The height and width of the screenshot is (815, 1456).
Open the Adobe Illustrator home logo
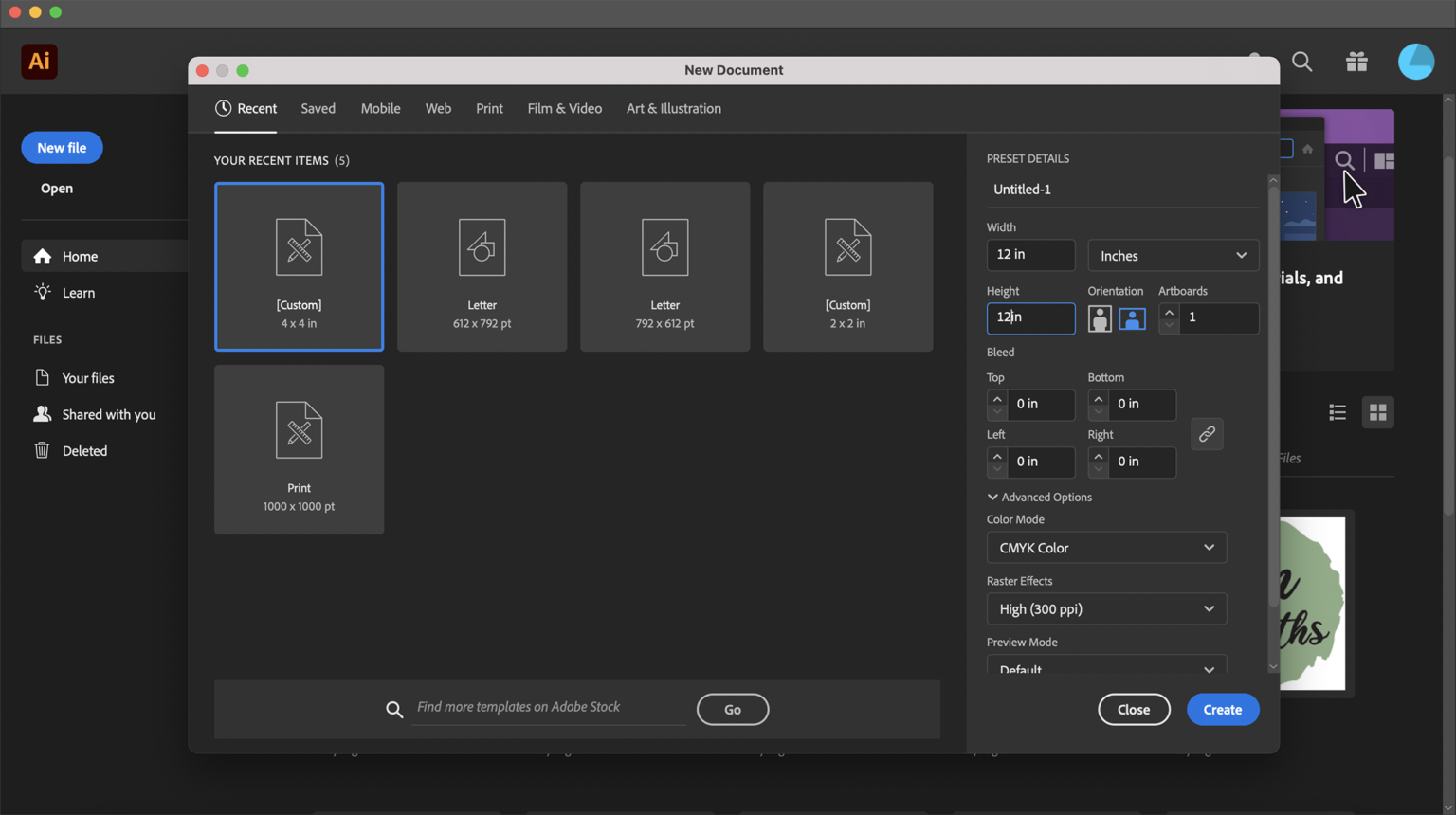(x=39, y=61)
